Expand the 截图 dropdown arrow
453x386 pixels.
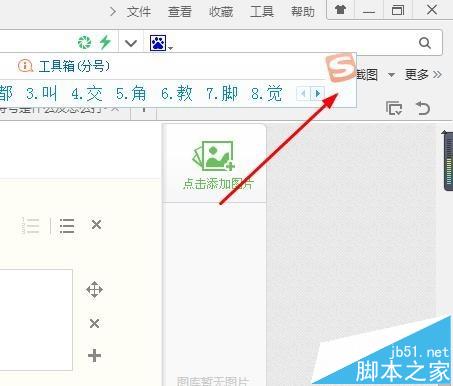392,75
